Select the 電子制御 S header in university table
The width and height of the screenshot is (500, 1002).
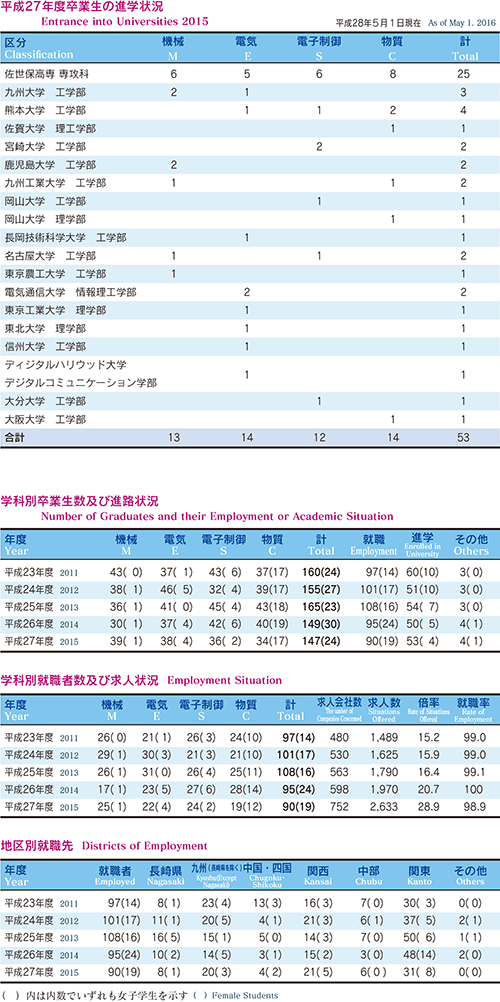[x=318, y=48]
